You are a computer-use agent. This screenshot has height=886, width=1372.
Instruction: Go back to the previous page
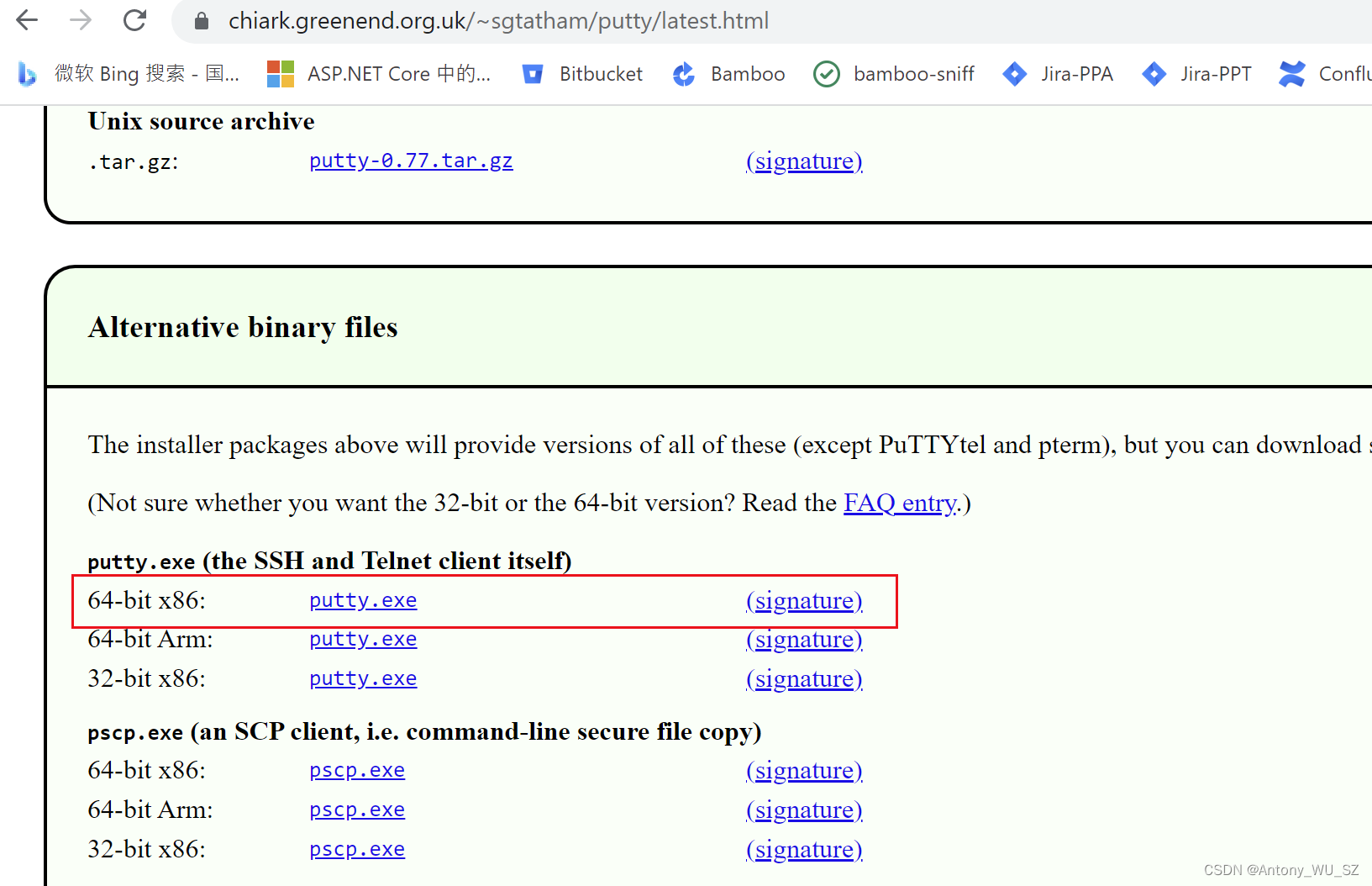pos(27,20)
